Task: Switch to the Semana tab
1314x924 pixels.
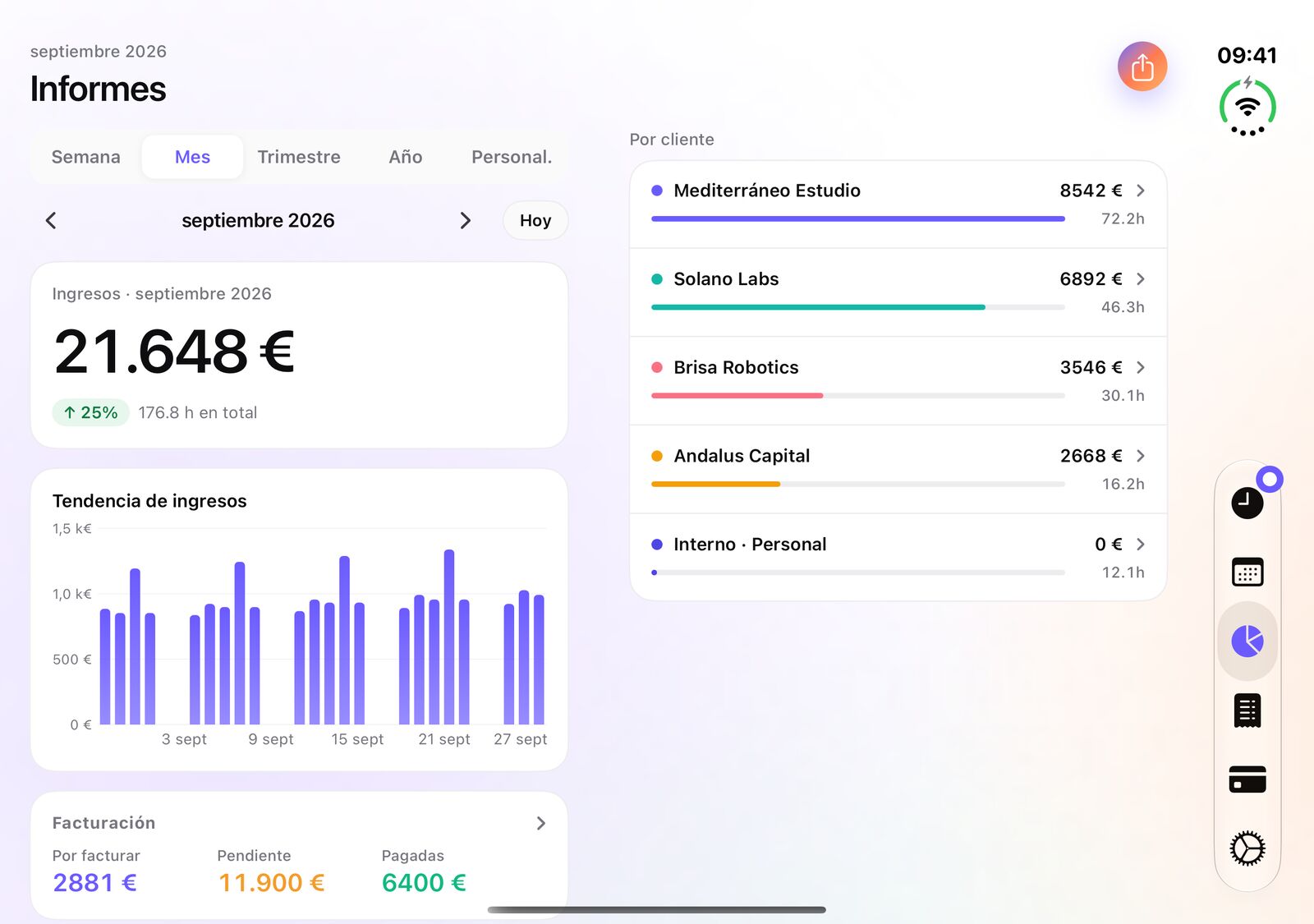Action: tap(86, 157)
